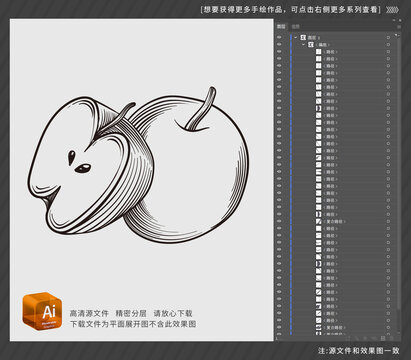The image size is (411, 360).
Task: Switch to the 图层 (Layers) tab
Action: click(x=282, y=26)
